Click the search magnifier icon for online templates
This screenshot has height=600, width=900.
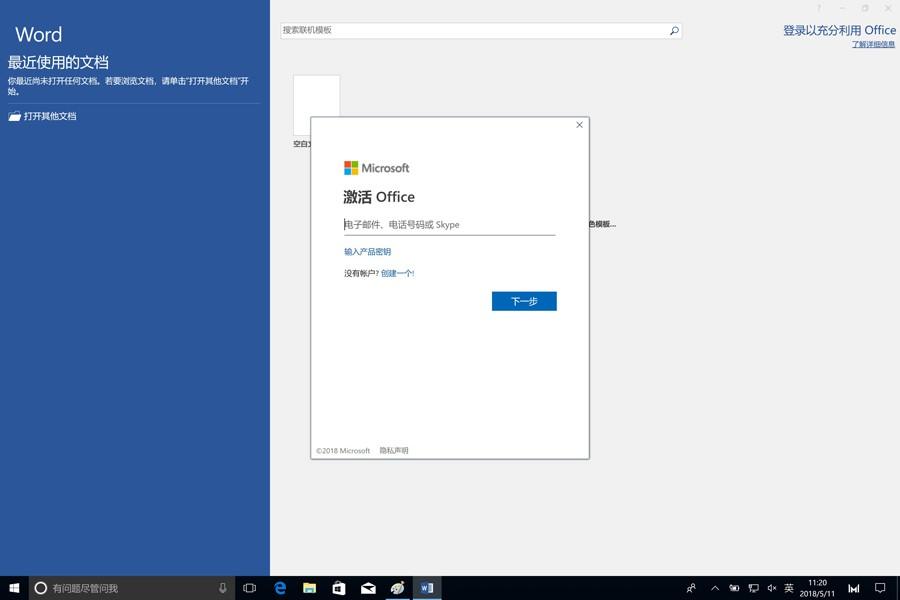click(674, 30)
